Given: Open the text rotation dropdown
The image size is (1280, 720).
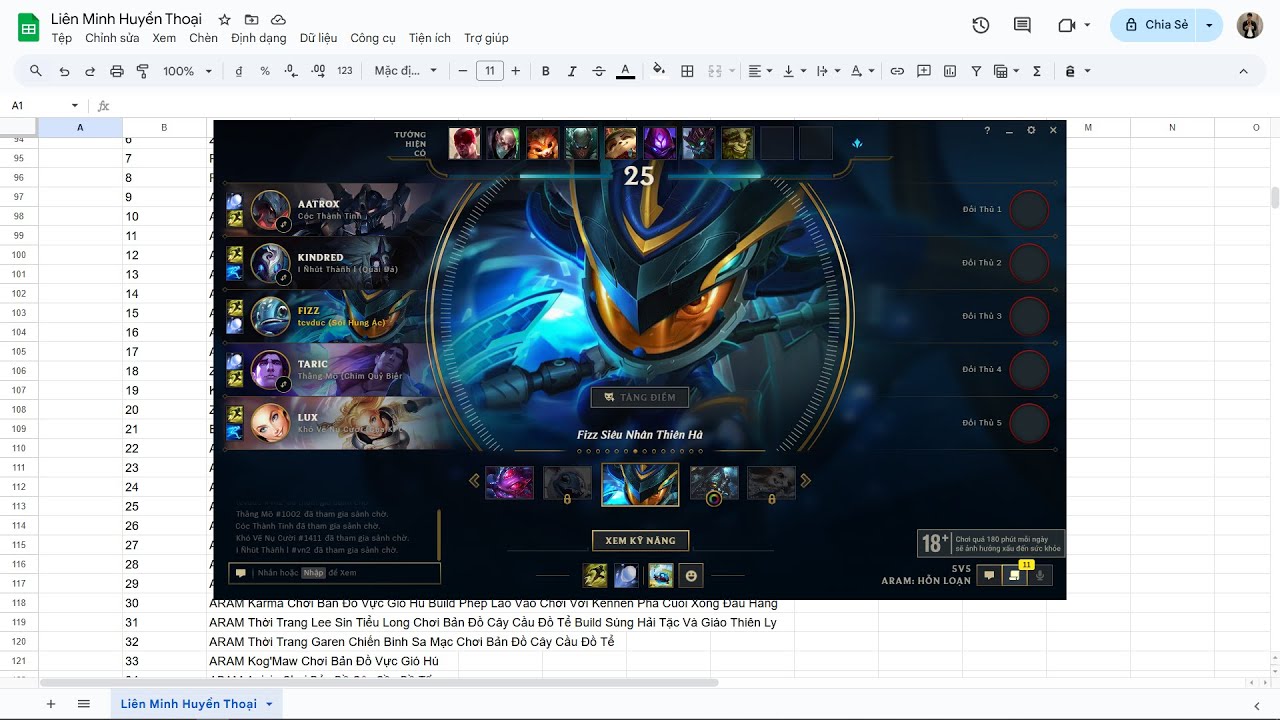Looking at the screenshot, I should (x=862, y=71).
